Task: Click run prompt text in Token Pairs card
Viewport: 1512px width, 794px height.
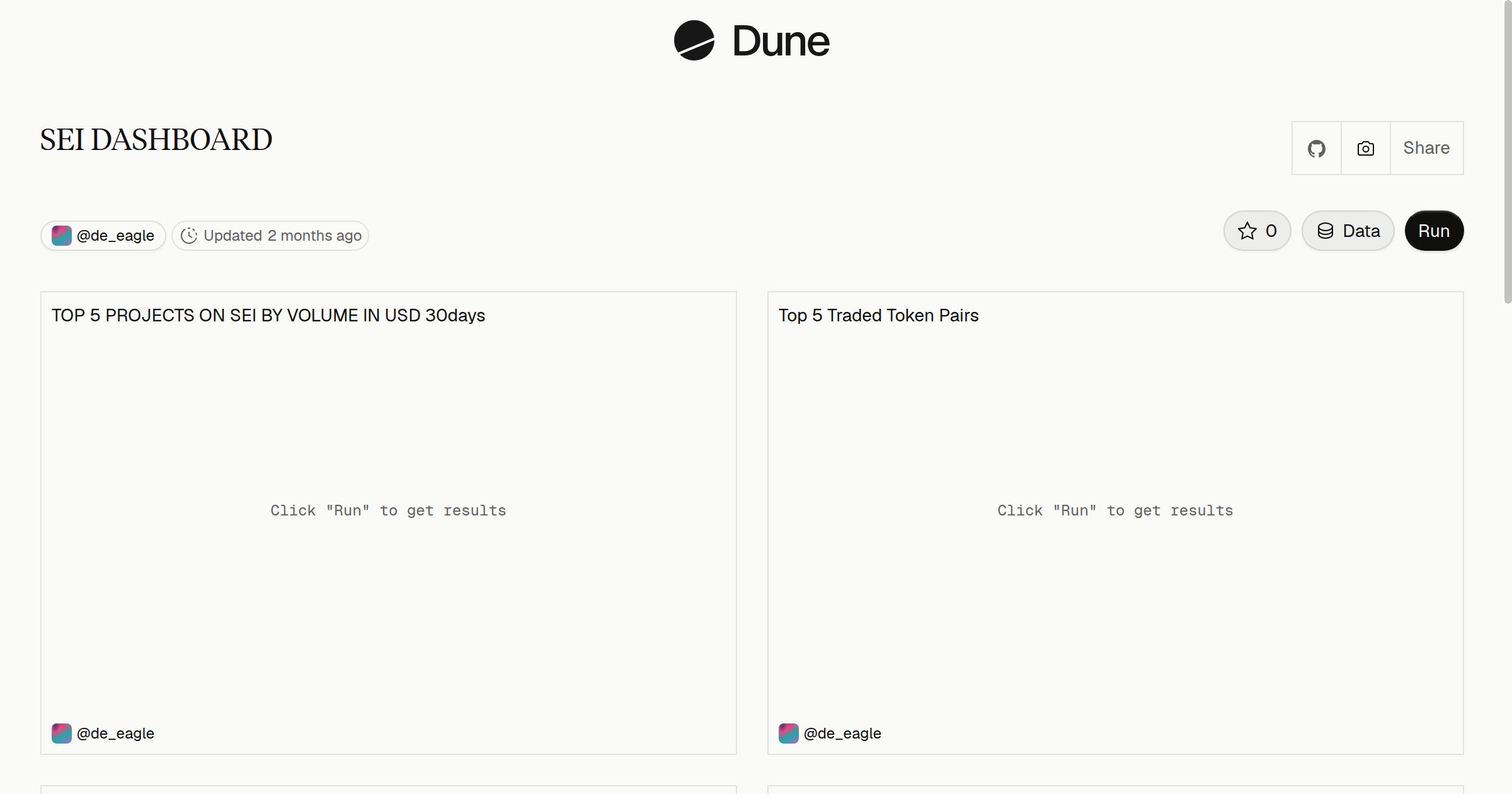Action: pyautogui.click(x=1115, y=510)
